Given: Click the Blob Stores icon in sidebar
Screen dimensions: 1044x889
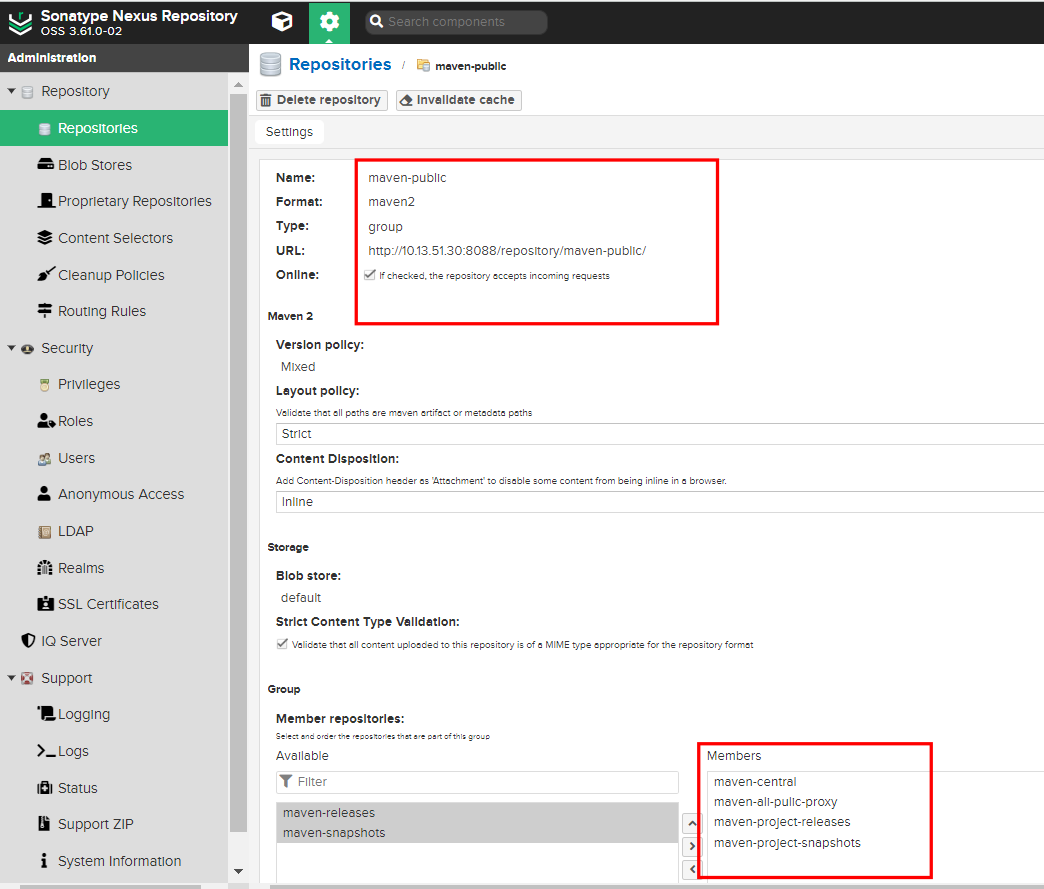Looking at the screenshot, I should click(44, 165).
